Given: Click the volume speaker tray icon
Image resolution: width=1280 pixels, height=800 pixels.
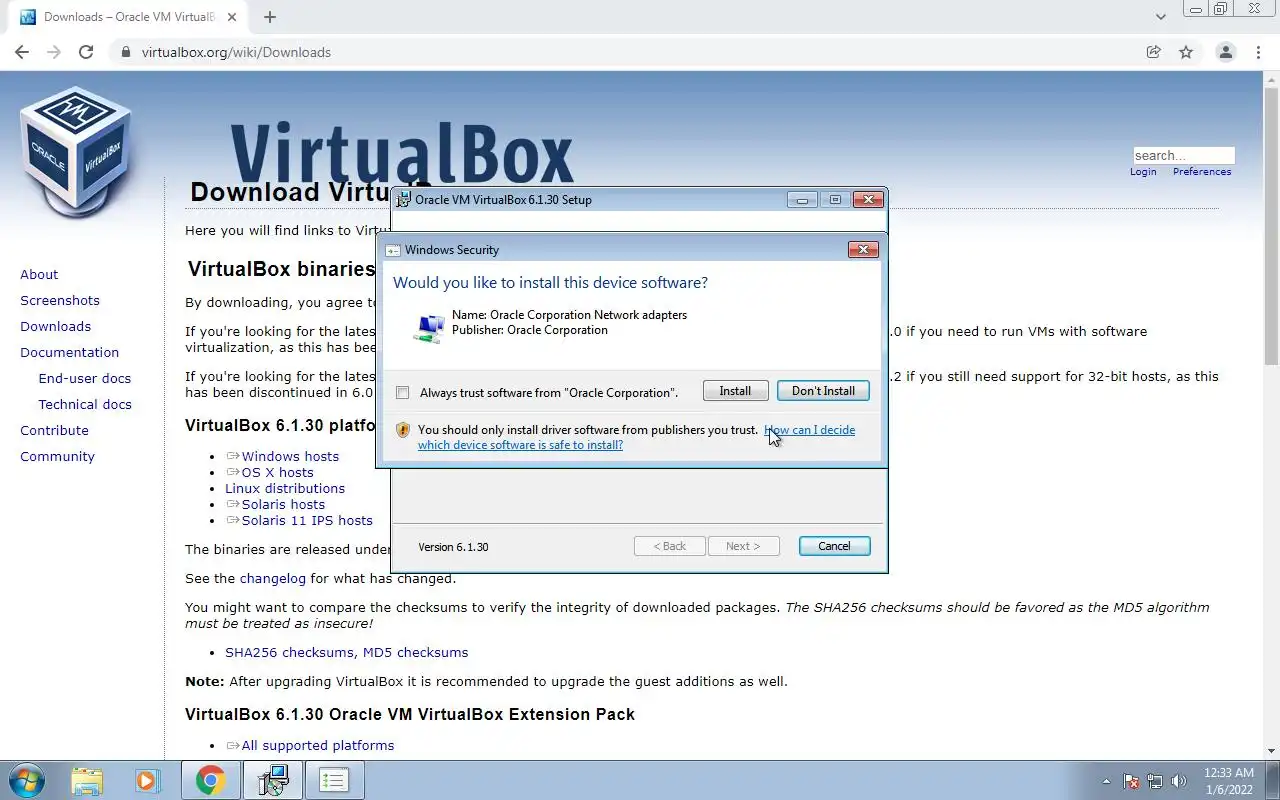Looking at the screenshot, I should tap(1179, 781).
